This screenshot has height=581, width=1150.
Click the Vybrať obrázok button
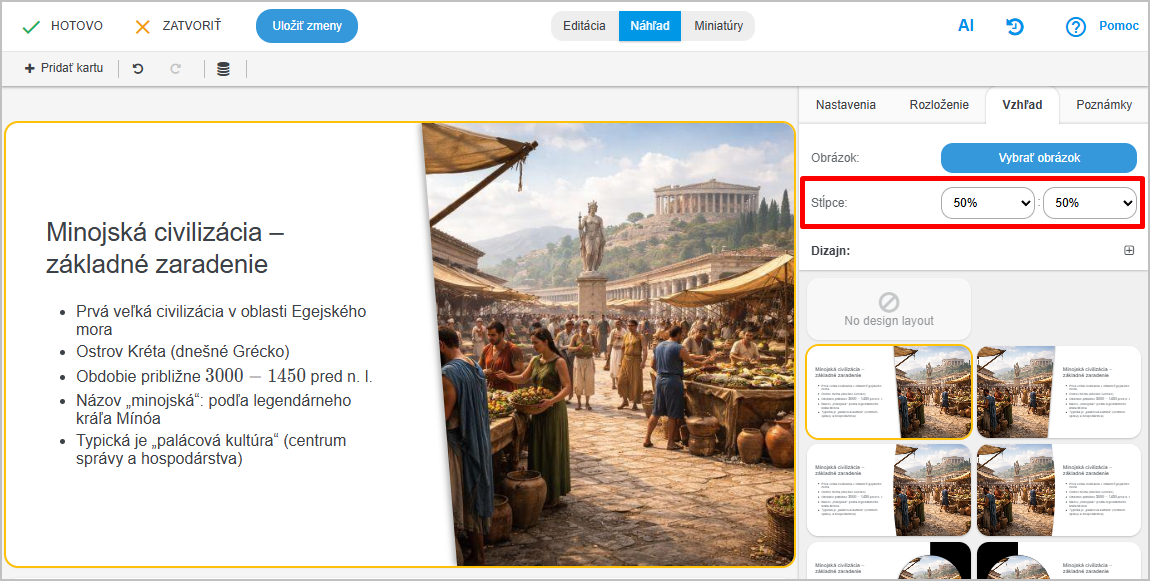click(x=1038, y=158)
